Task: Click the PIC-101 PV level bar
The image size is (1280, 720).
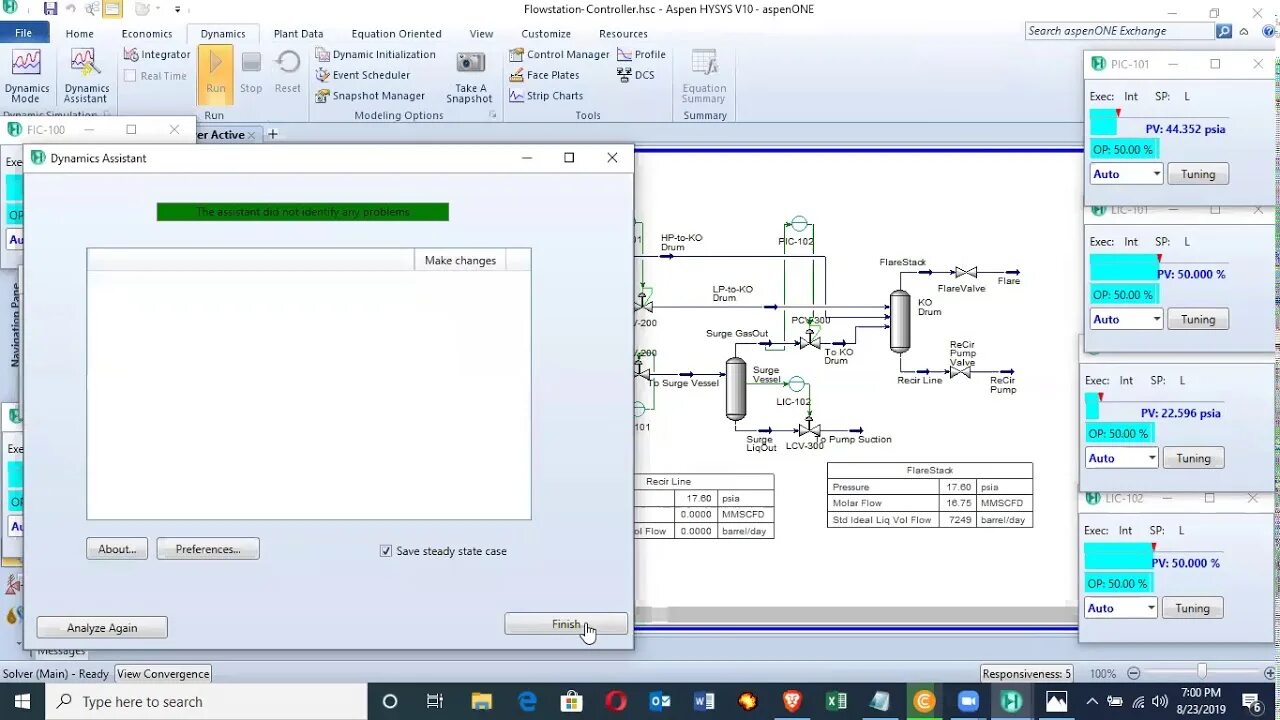Action: pyautogui.click(x=1104, y=123)
